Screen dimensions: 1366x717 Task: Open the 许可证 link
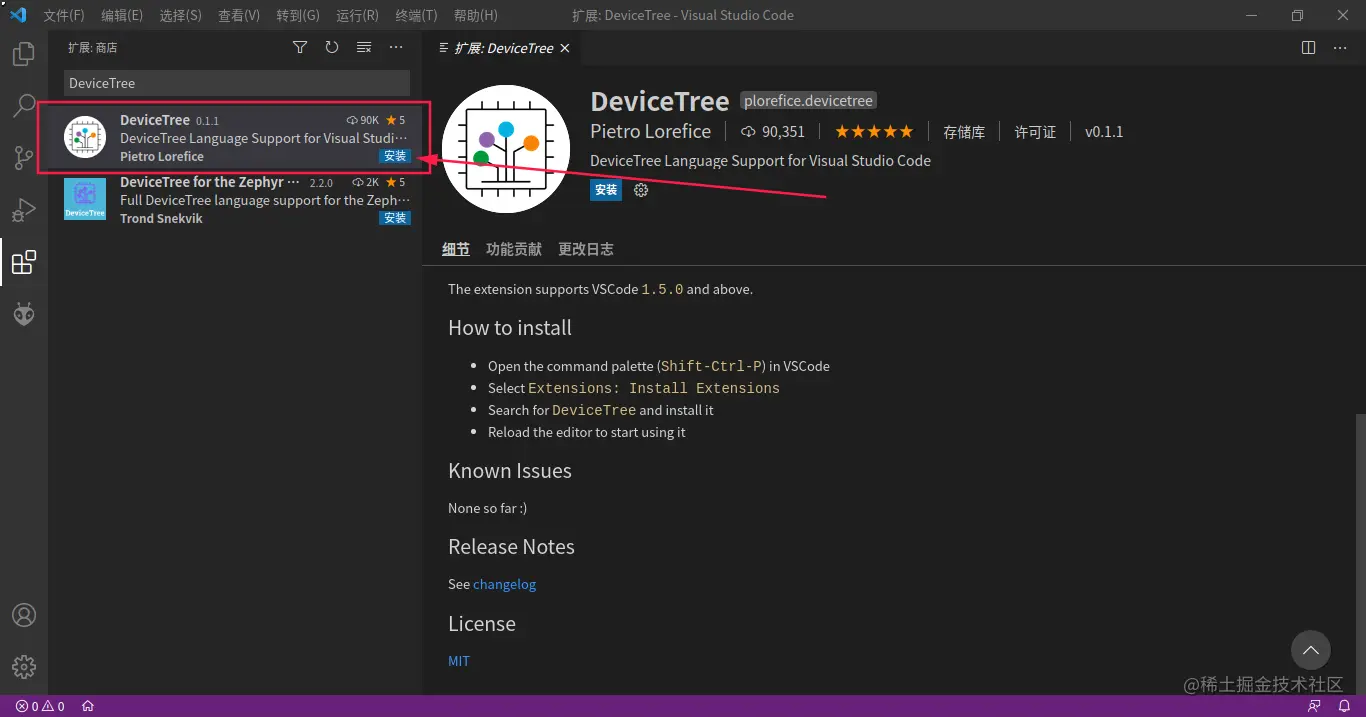tap(1035, 132)
